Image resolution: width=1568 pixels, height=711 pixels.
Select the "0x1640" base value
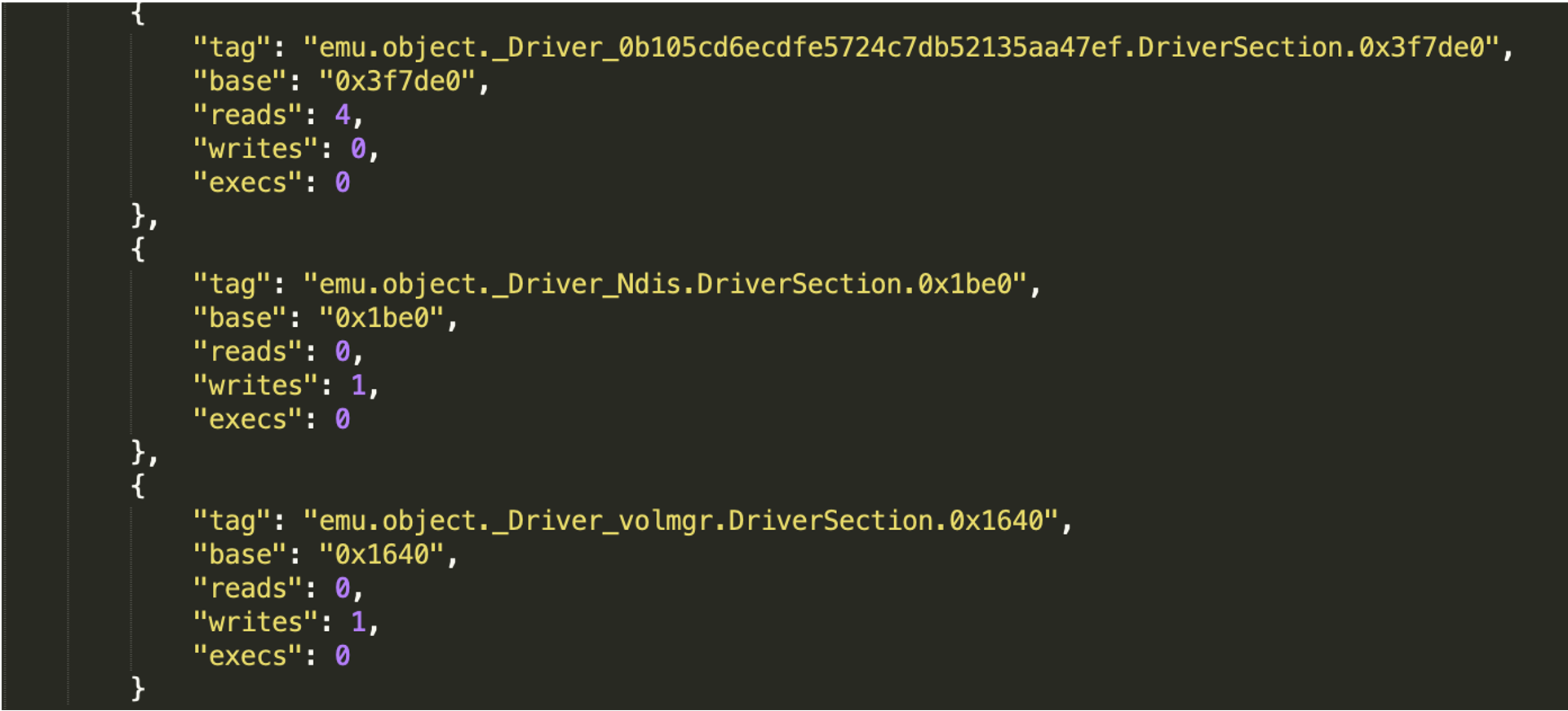click(382, 554)
